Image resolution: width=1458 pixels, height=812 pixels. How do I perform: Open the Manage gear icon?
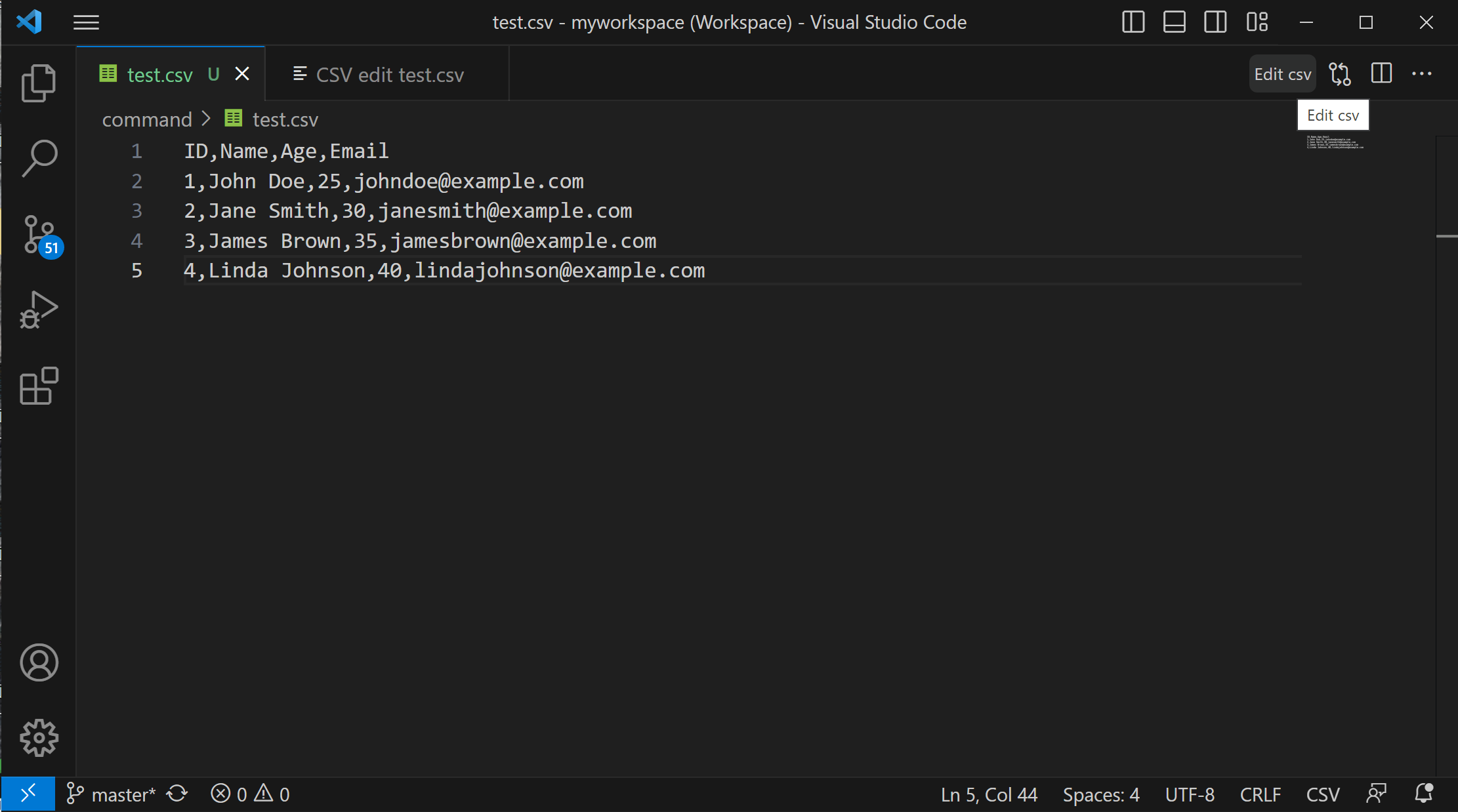(39, 738)
